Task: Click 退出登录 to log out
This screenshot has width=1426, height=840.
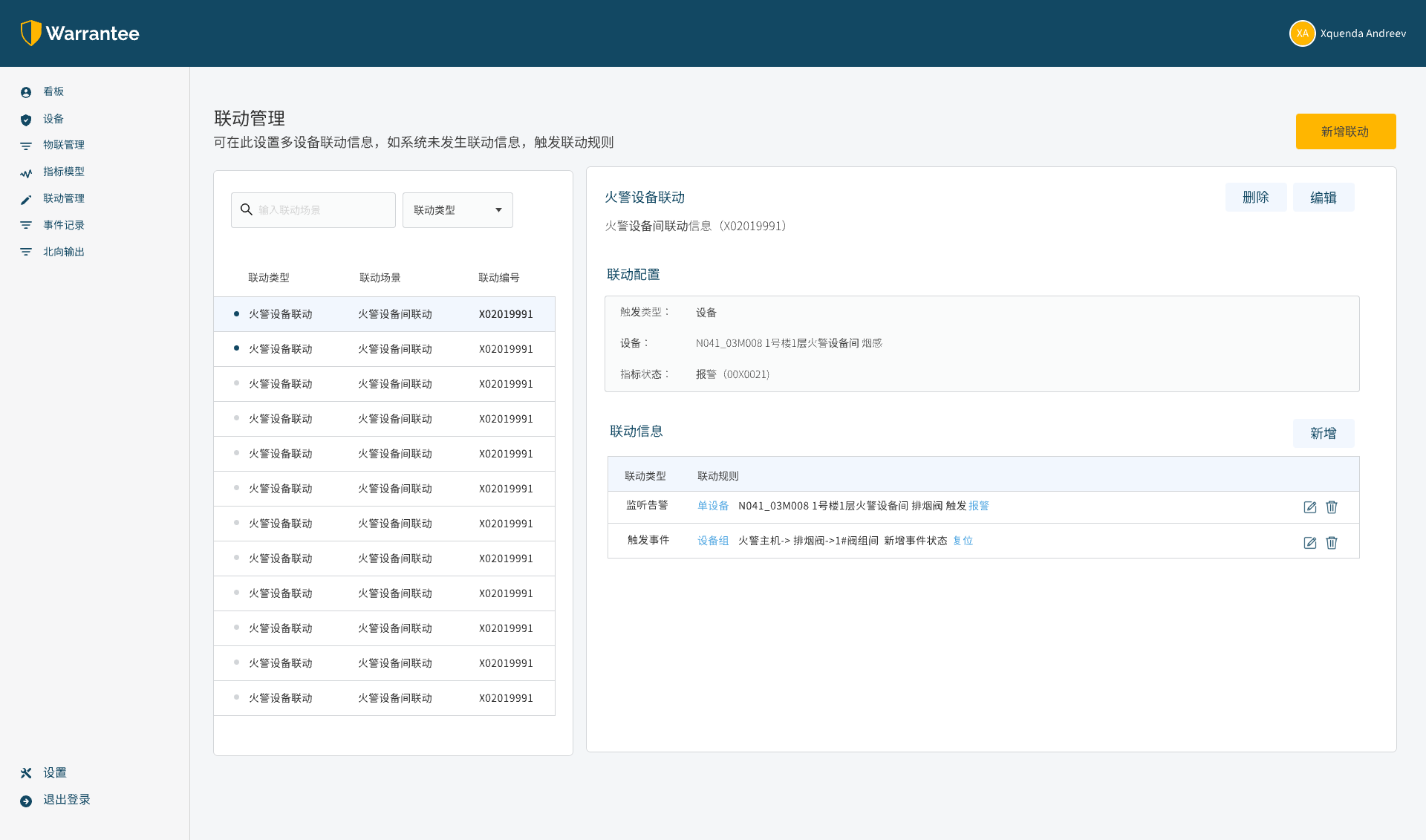Action: (67, 799)
